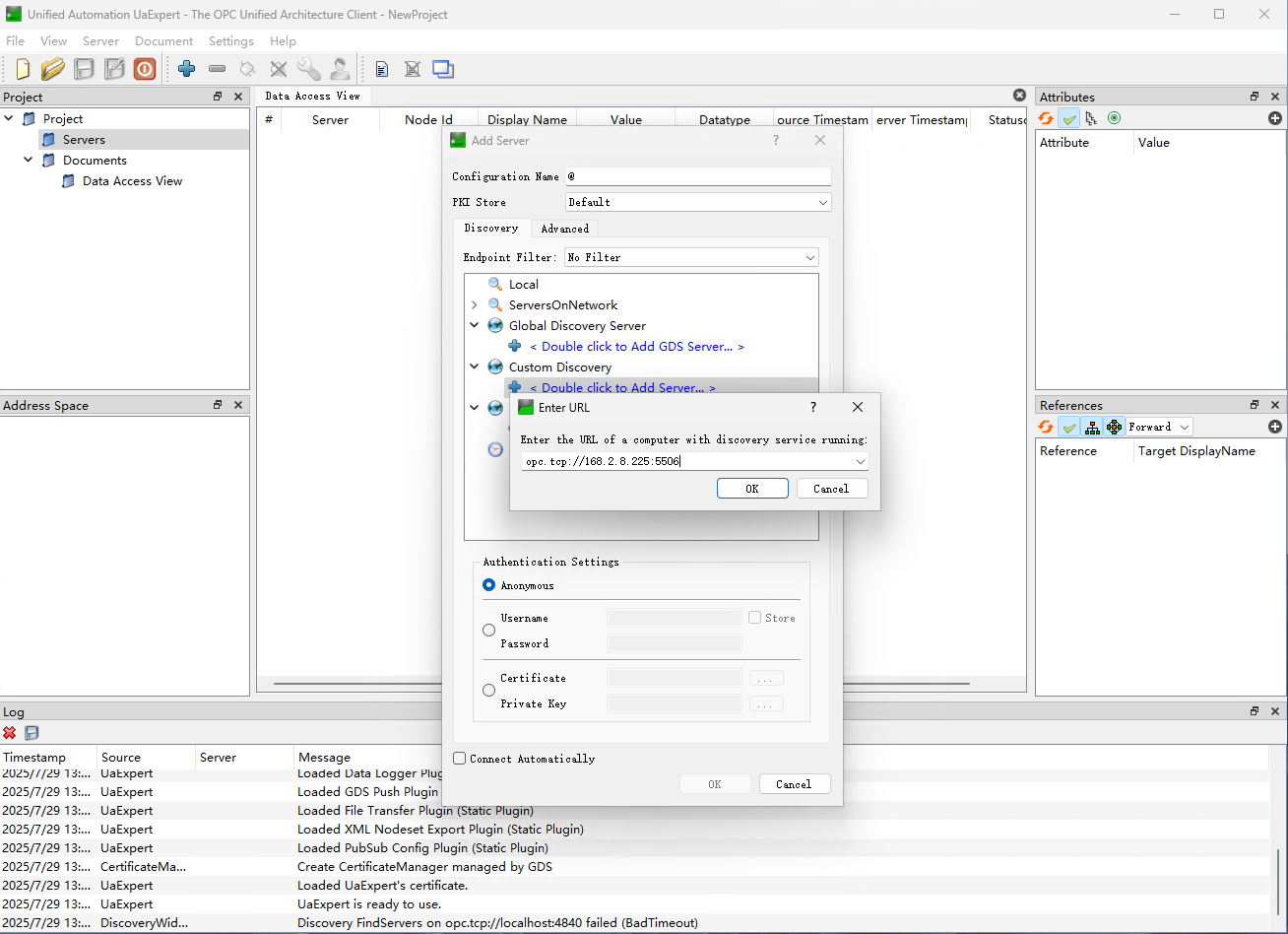1288x934 pixels.
Task: Click the Save Project As icon
Action: pos(114,69)
